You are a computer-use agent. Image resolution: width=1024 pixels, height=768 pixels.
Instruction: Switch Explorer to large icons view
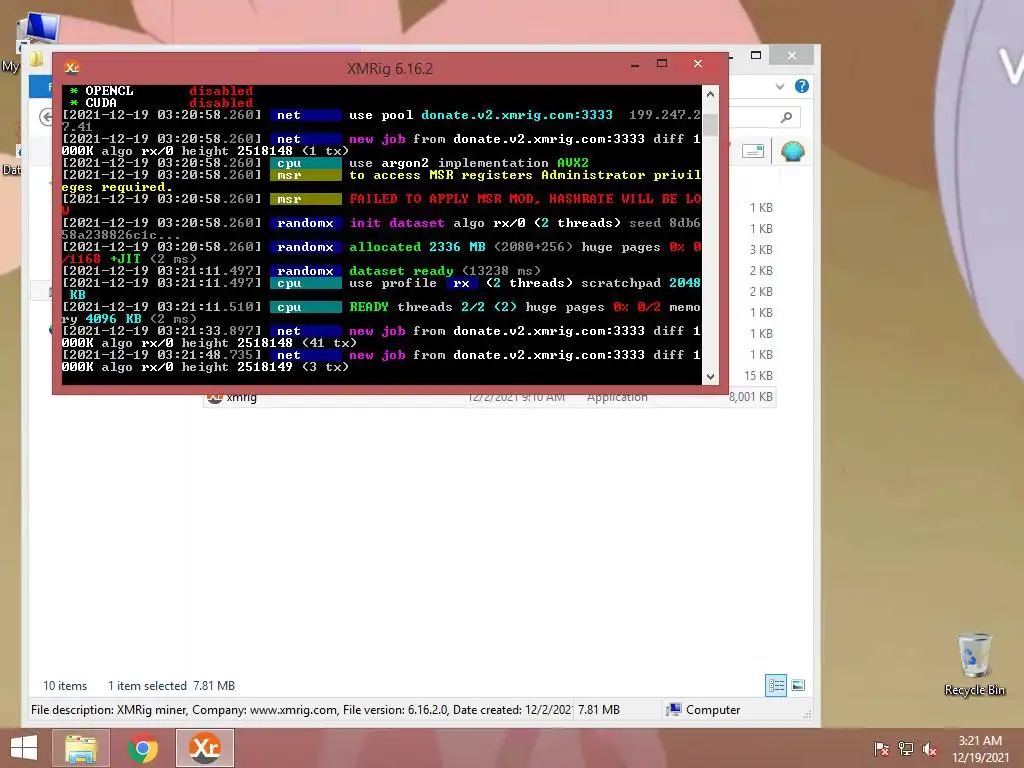(x=798, y=685)
